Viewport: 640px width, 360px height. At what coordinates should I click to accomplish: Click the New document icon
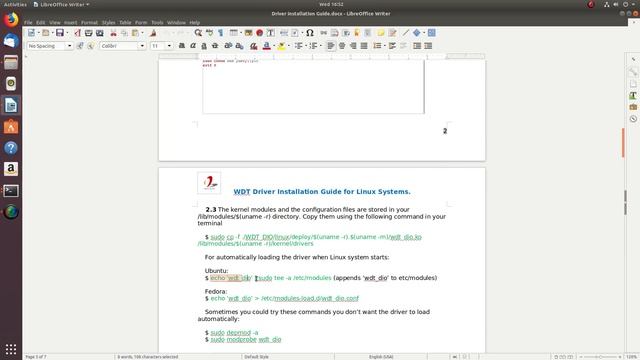pos(31,33)
